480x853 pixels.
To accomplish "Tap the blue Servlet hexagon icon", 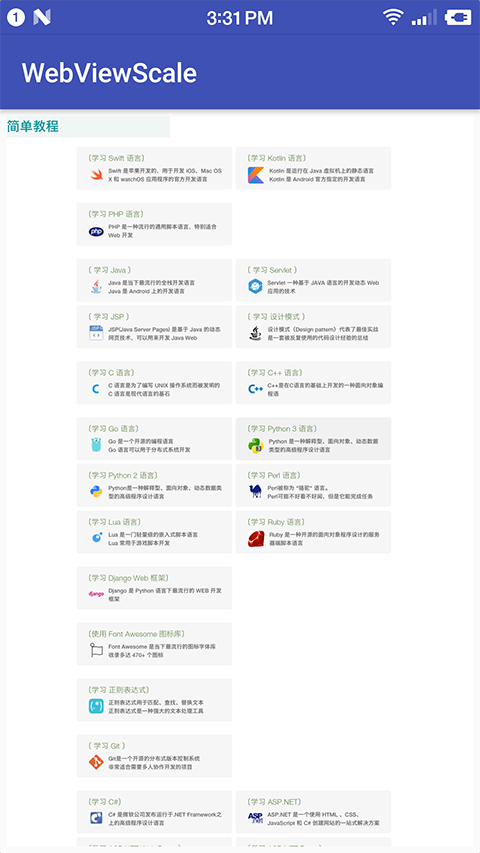I will [256, 287].
